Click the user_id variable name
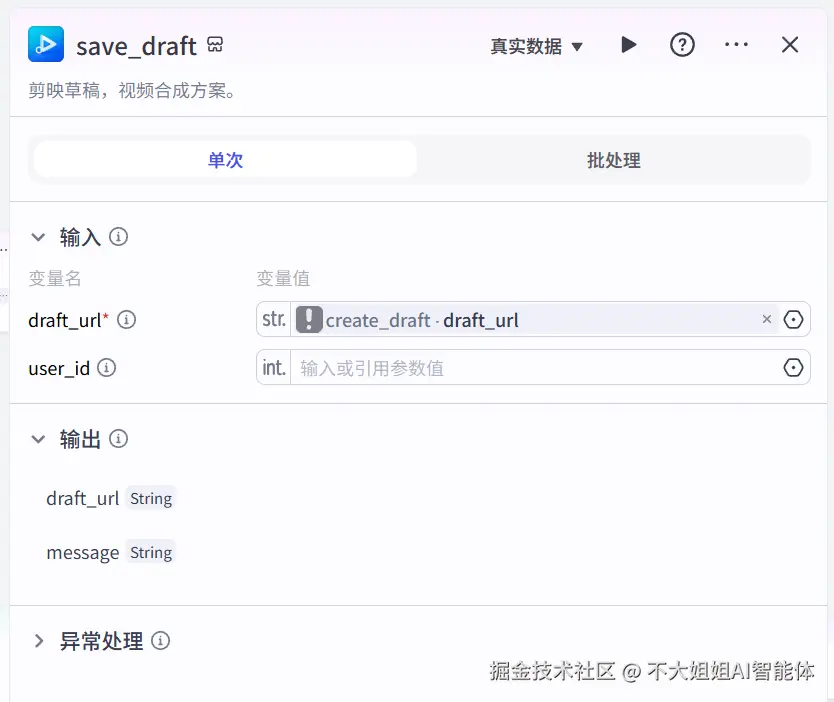The height and width of the screenshot is (702, 834). tap(59, 368)
